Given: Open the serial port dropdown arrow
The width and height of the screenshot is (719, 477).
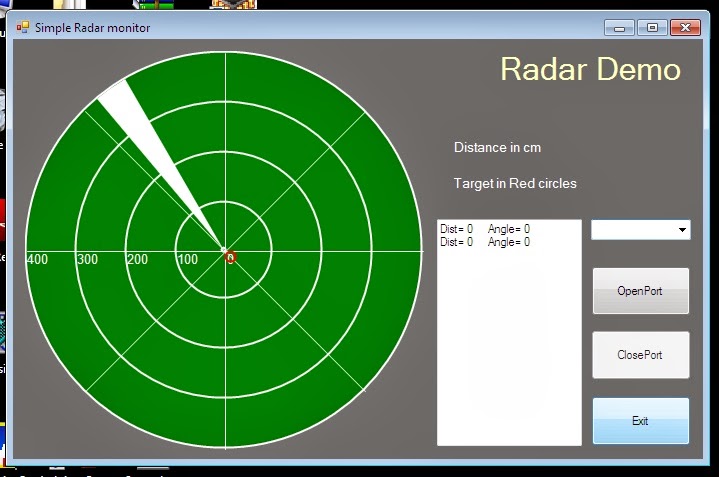Looking at the screenshot, I should pyautogui.click(x=682, y=230).
